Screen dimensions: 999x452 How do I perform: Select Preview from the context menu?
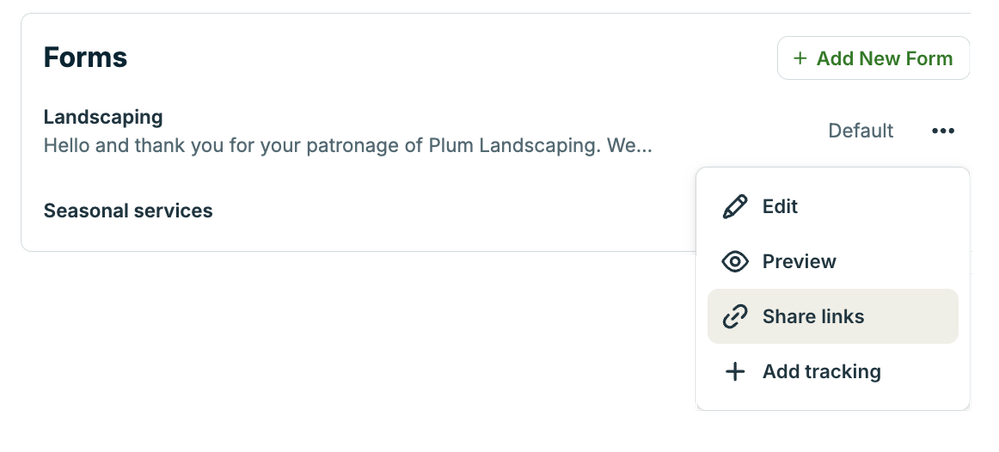(799, 262)
